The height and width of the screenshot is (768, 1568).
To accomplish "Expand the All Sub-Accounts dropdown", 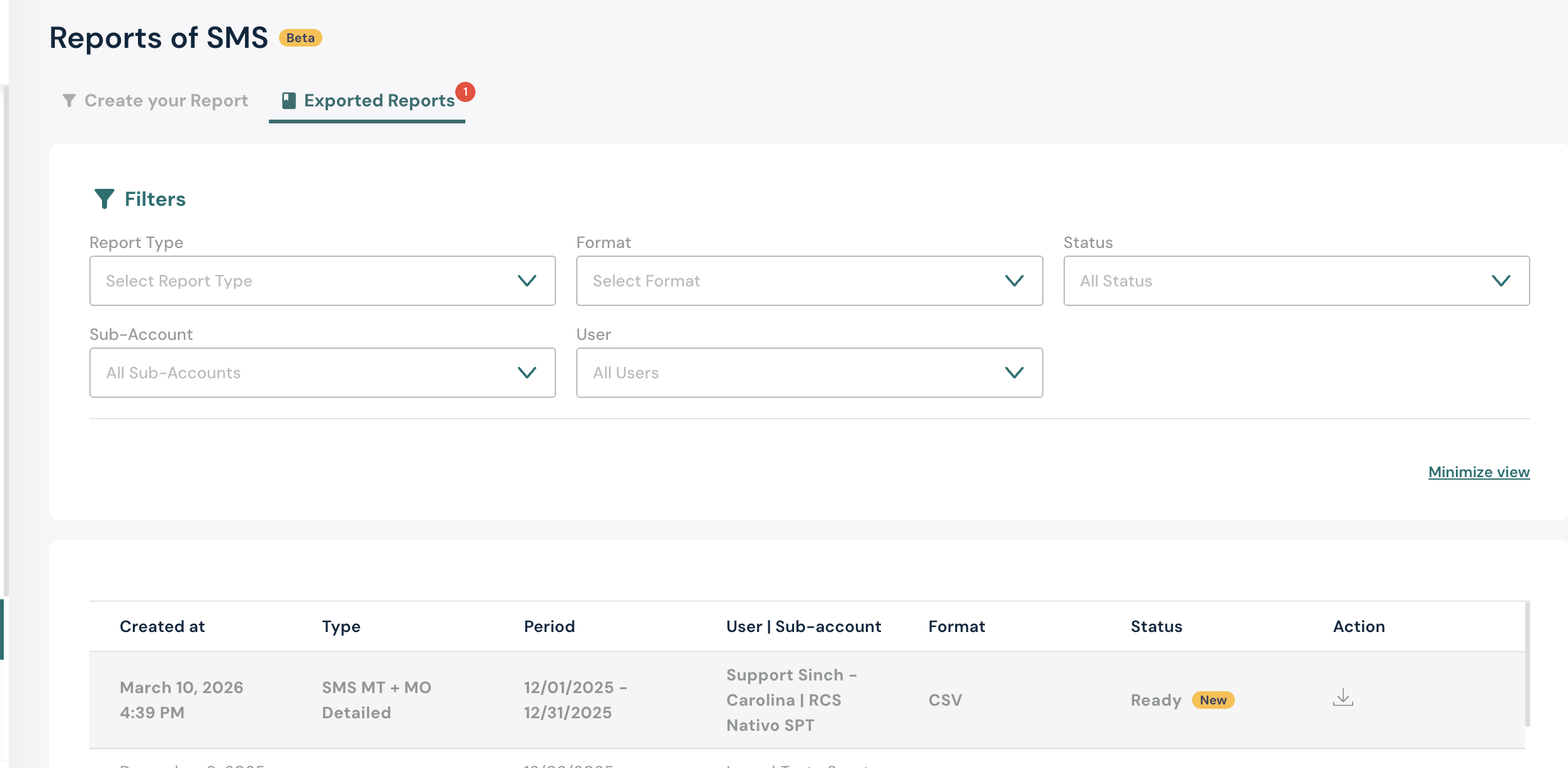I will 322,373.
